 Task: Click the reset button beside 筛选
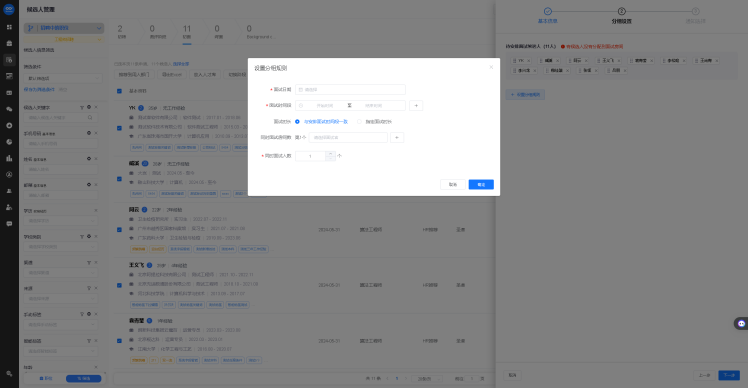tap(46, 378)
